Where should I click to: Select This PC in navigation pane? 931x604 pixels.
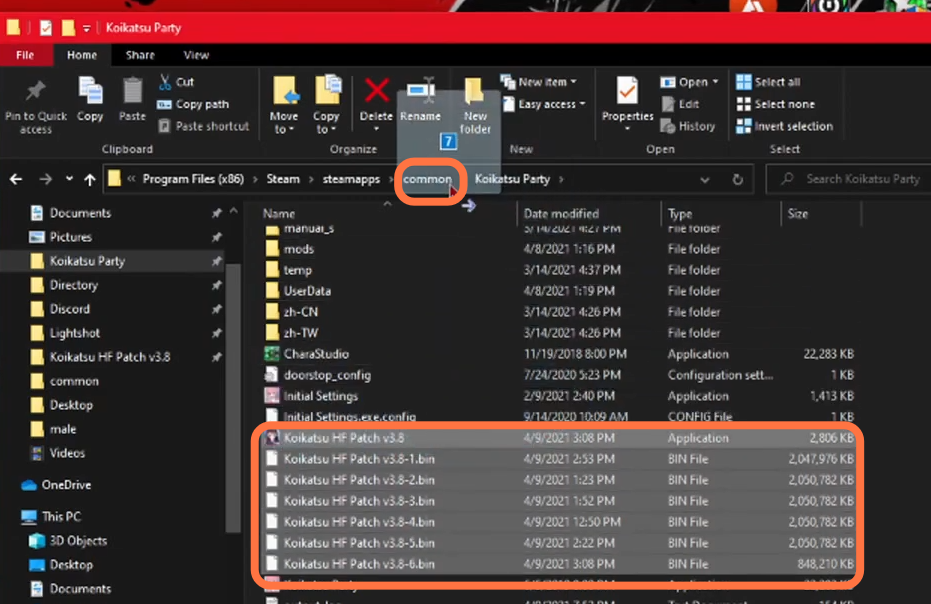tap(61, 517)
